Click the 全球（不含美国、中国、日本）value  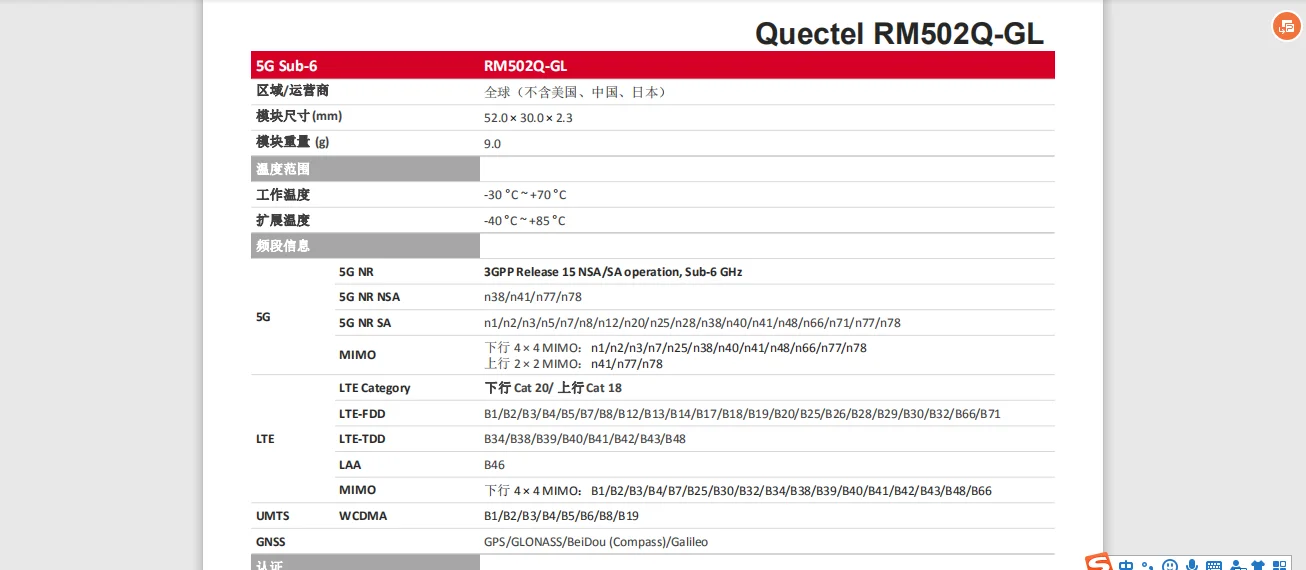575,92
